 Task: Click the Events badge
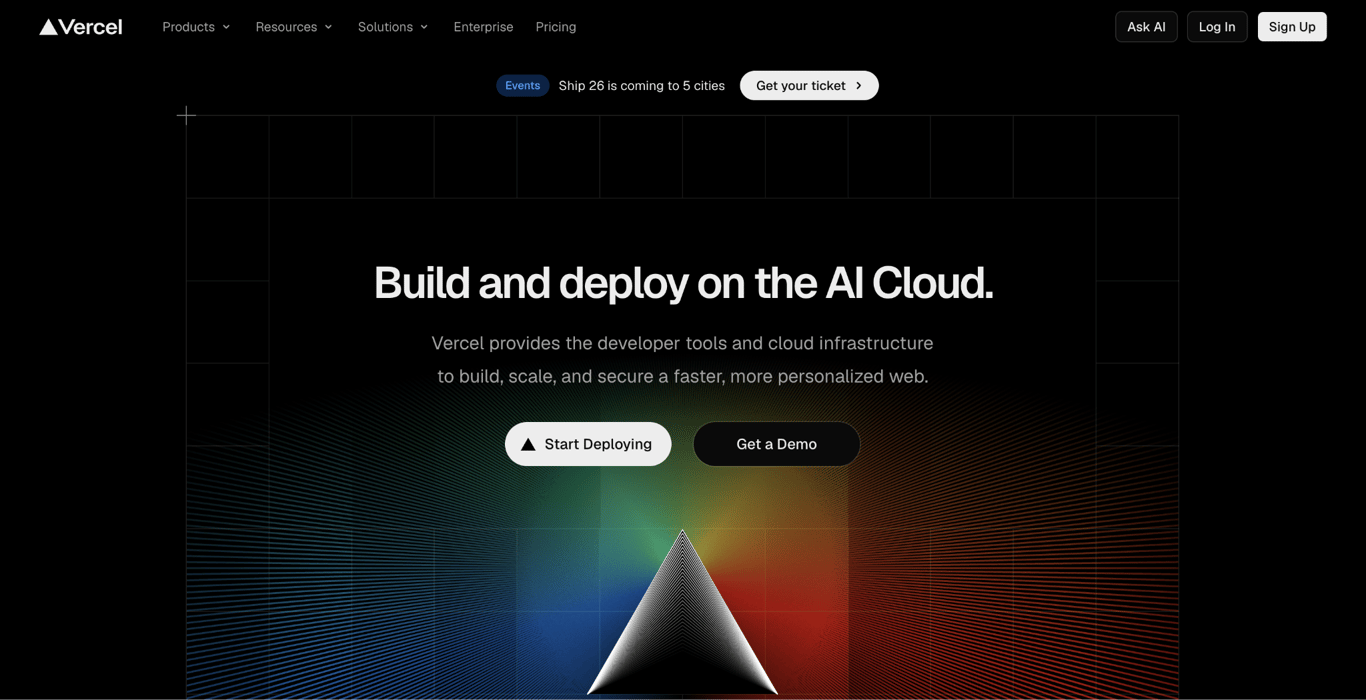click(522, 86)
